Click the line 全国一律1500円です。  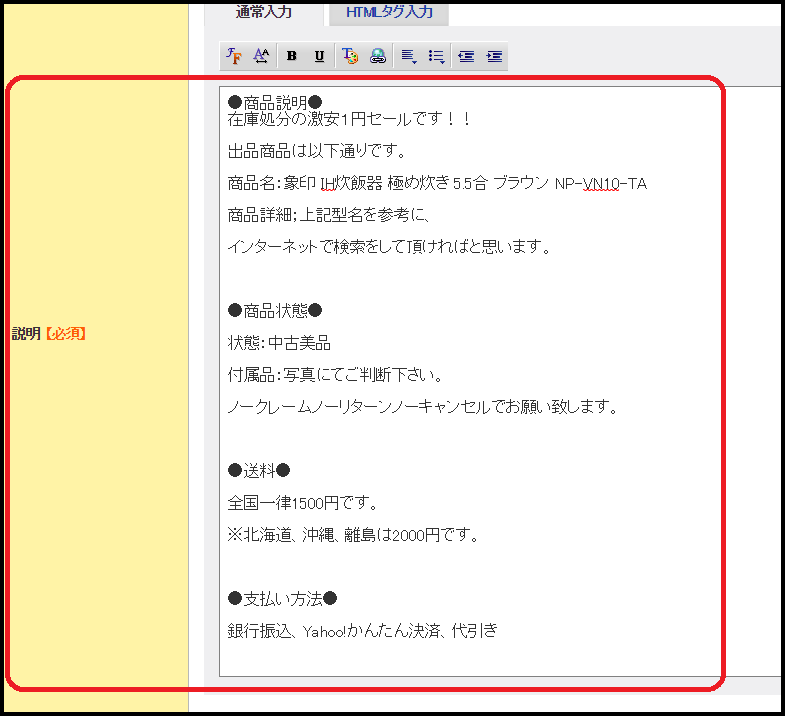(303, 503)
